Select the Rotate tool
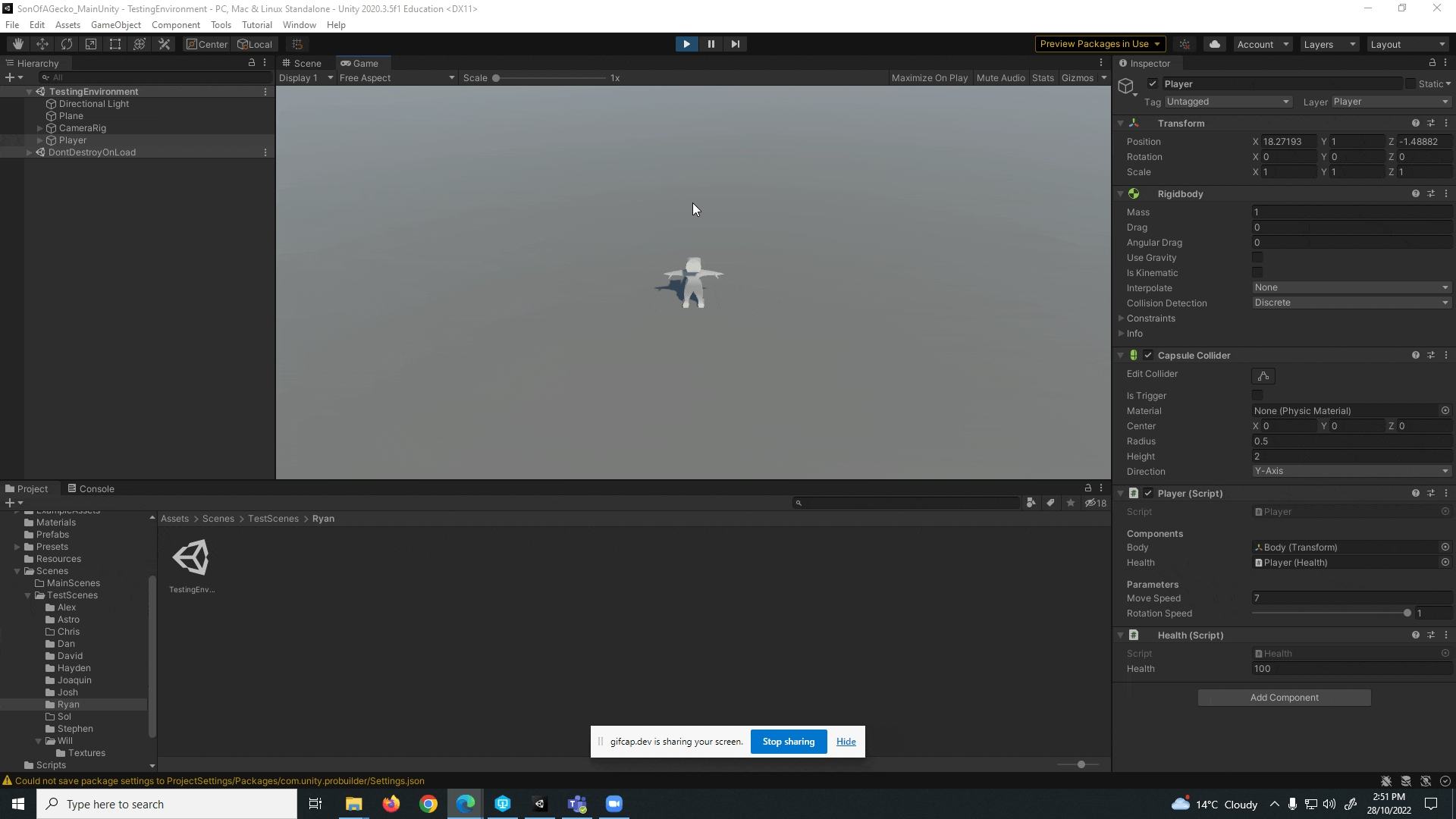The height and width of the screenshot is (819, 1456). coord(67,44)
